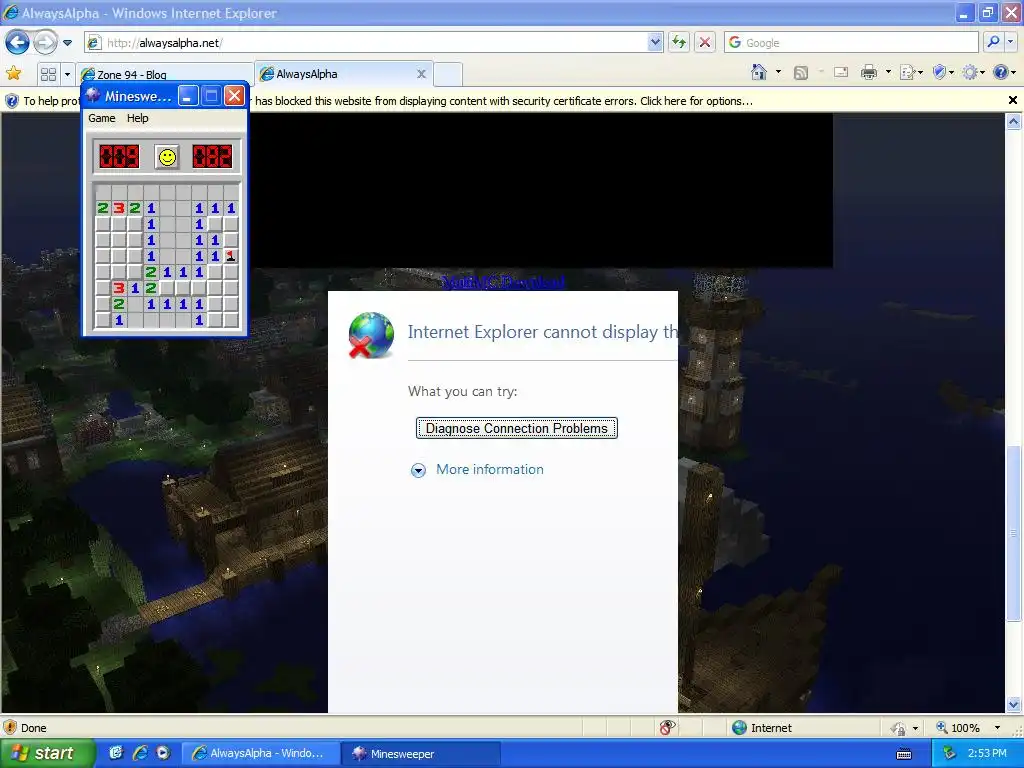Click the on-screen keyboard tray icon
Viewport: 1024px width, 768px height.
[904, 754]
